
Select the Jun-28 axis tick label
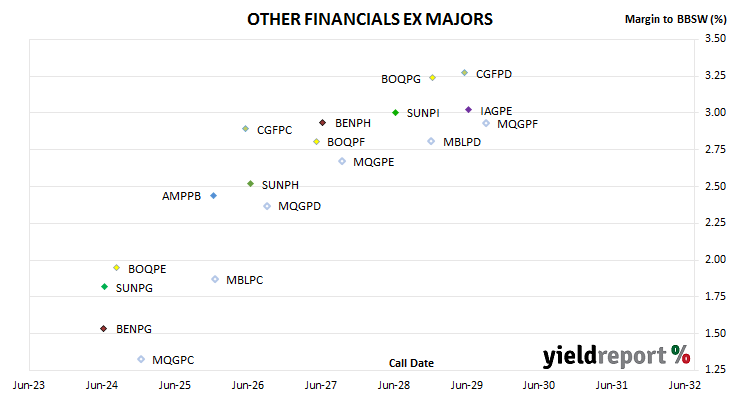(394, 385)
